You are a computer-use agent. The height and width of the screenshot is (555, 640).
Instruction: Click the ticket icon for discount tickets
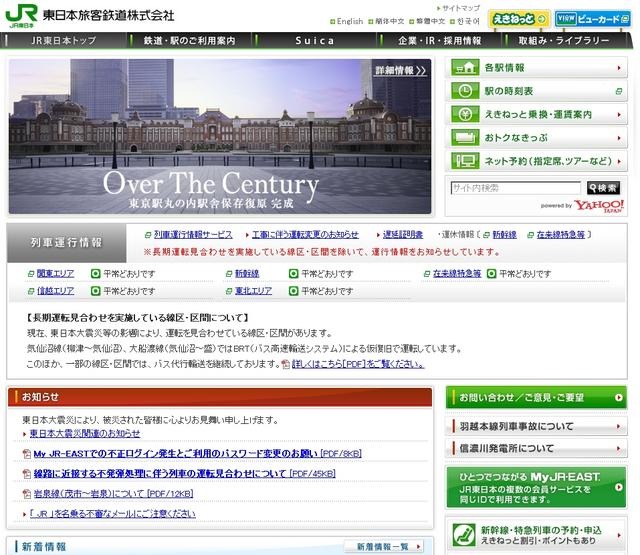[465, 138]
